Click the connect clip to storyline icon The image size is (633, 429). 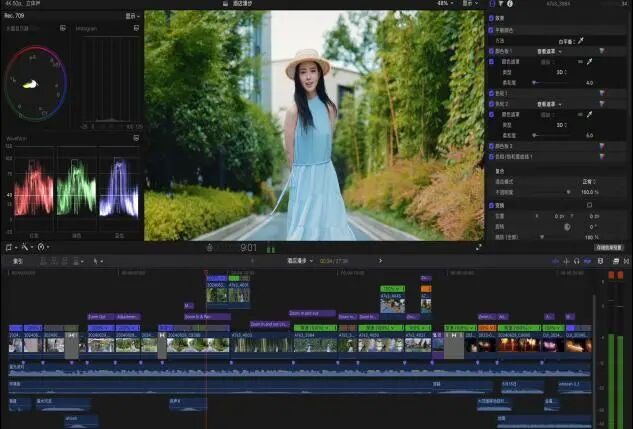coord(44,262)
